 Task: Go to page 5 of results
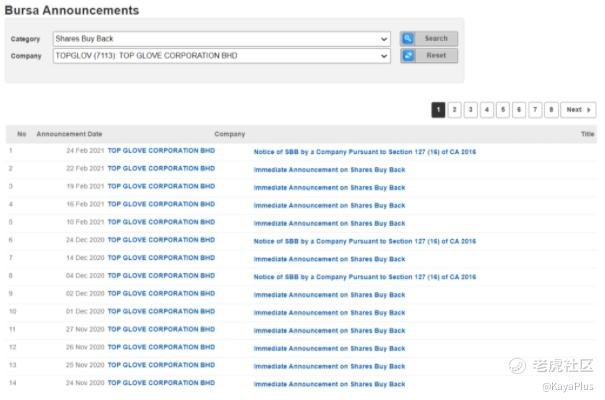503,110
